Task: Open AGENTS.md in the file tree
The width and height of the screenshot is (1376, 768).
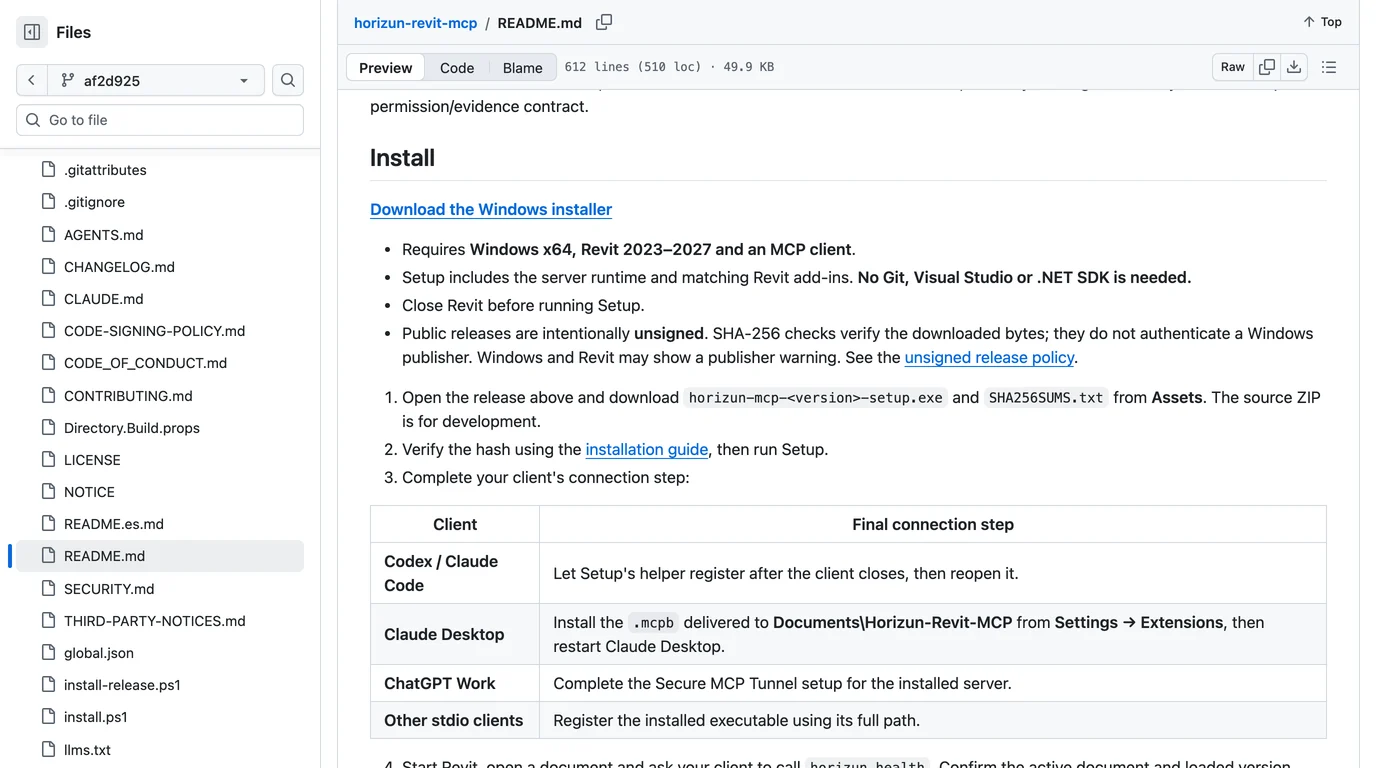Action: [x=160, y=235]
